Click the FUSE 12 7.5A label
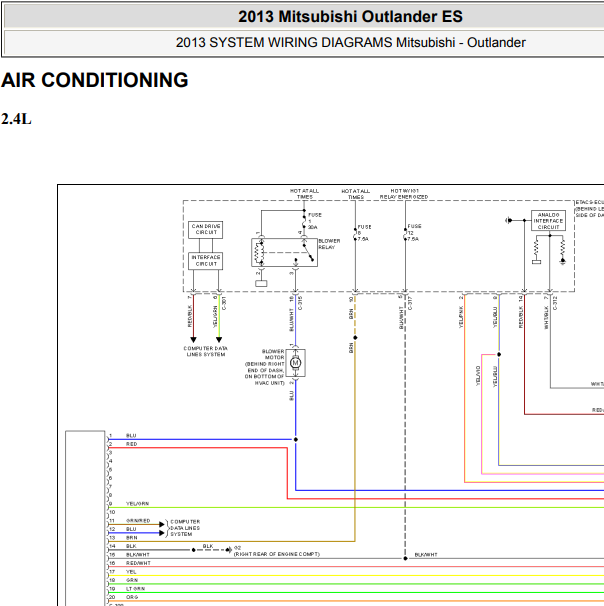This screenshot has height=606, width=604. click(413, 233)
